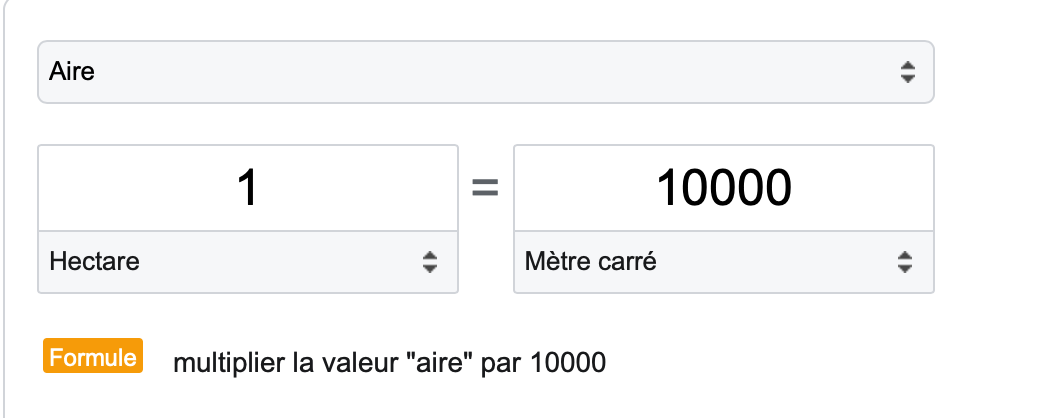Click the "Aire" label text
The height and width of the screenshot is (418, 1040).
(x=71, y=71)
